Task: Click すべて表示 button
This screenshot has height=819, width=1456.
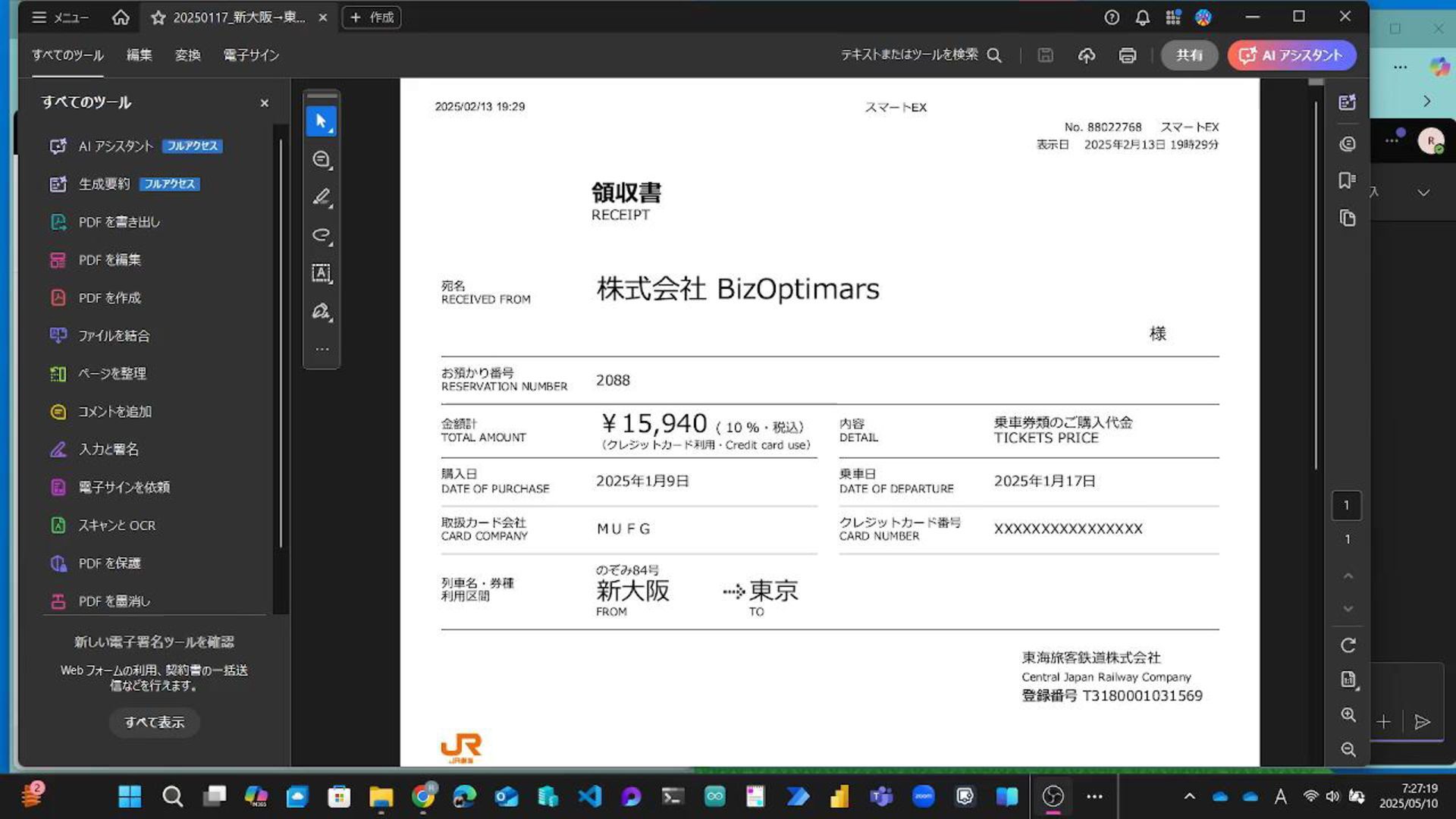Action: coord(154,723)
